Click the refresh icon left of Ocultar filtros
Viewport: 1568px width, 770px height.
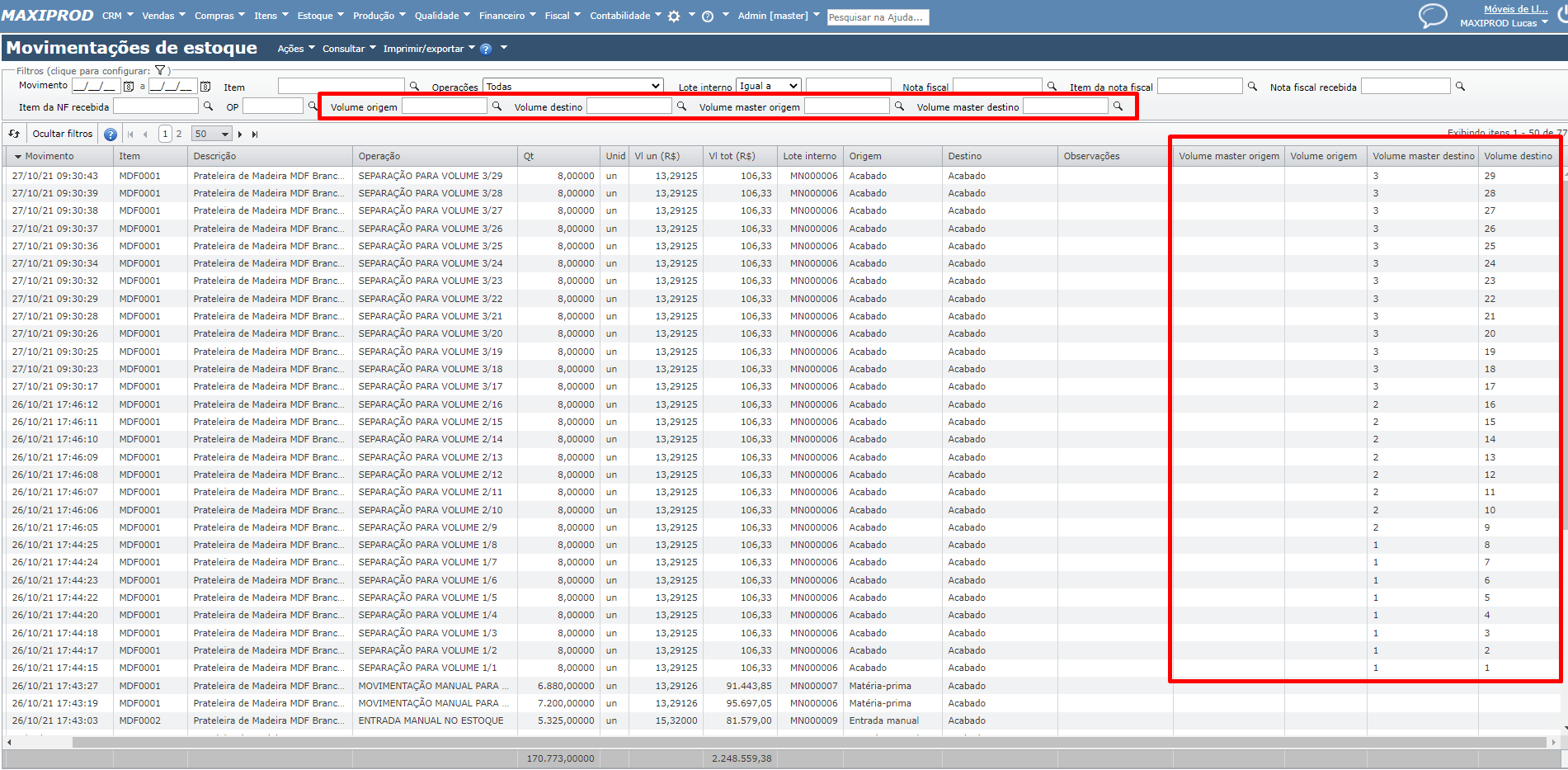(x=14, y=134)
